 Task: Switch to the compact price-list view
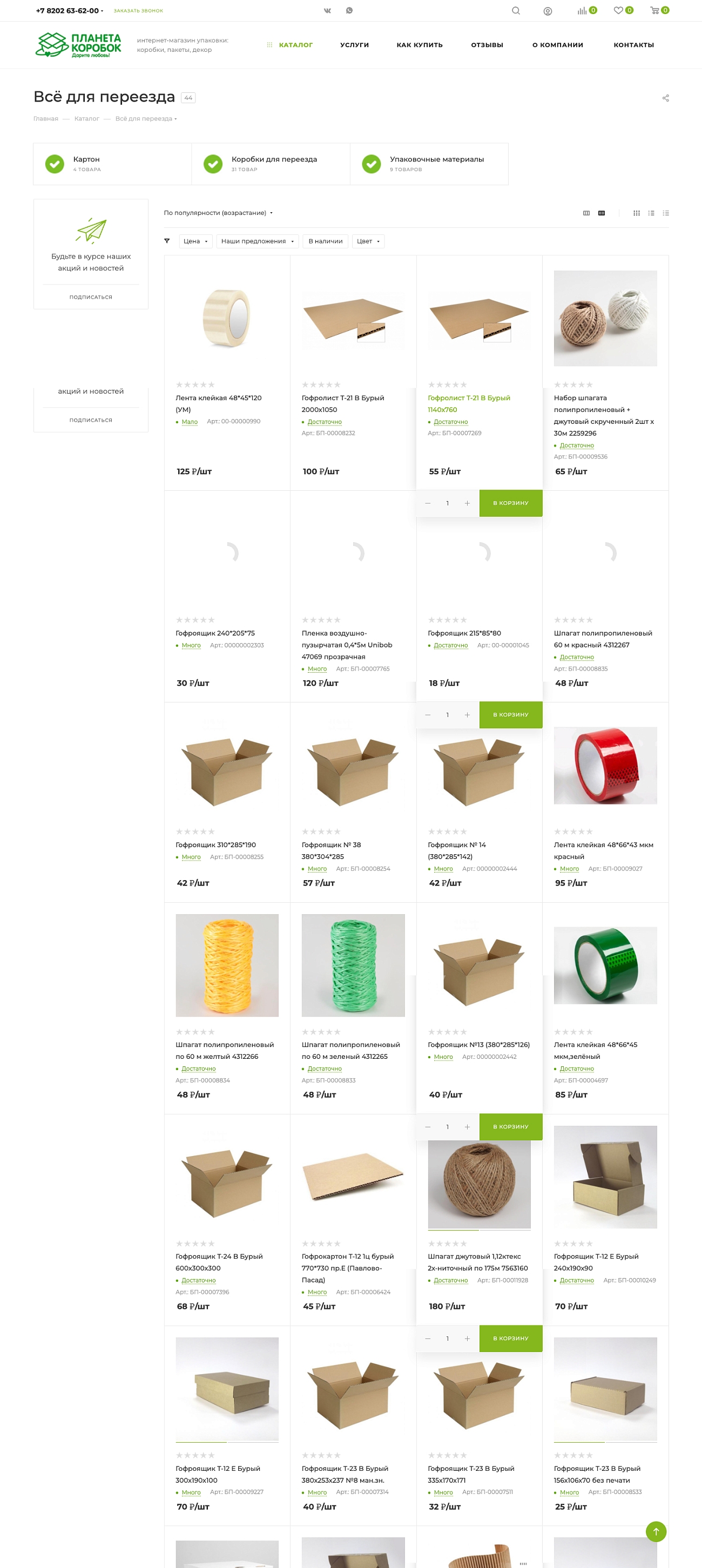(x=666, y=213)
